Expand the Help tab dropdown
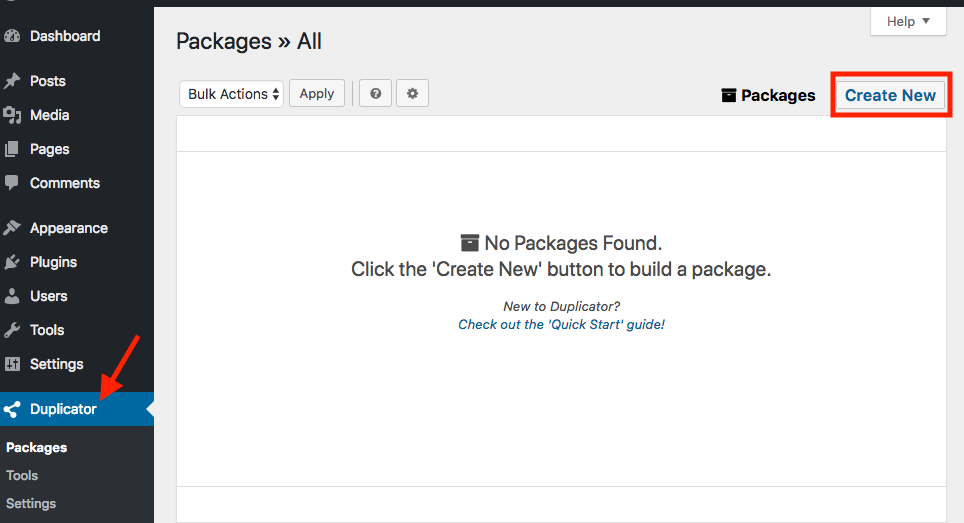 (908, 21)
